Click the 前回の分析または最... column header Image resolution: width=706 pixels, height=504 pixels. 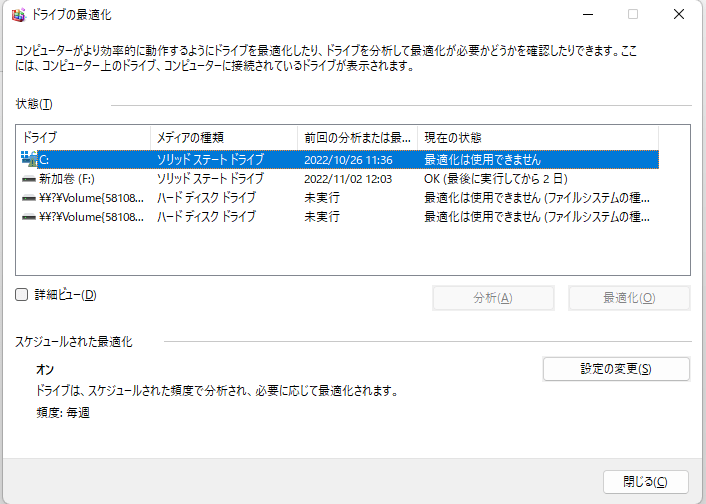(358, 138)
